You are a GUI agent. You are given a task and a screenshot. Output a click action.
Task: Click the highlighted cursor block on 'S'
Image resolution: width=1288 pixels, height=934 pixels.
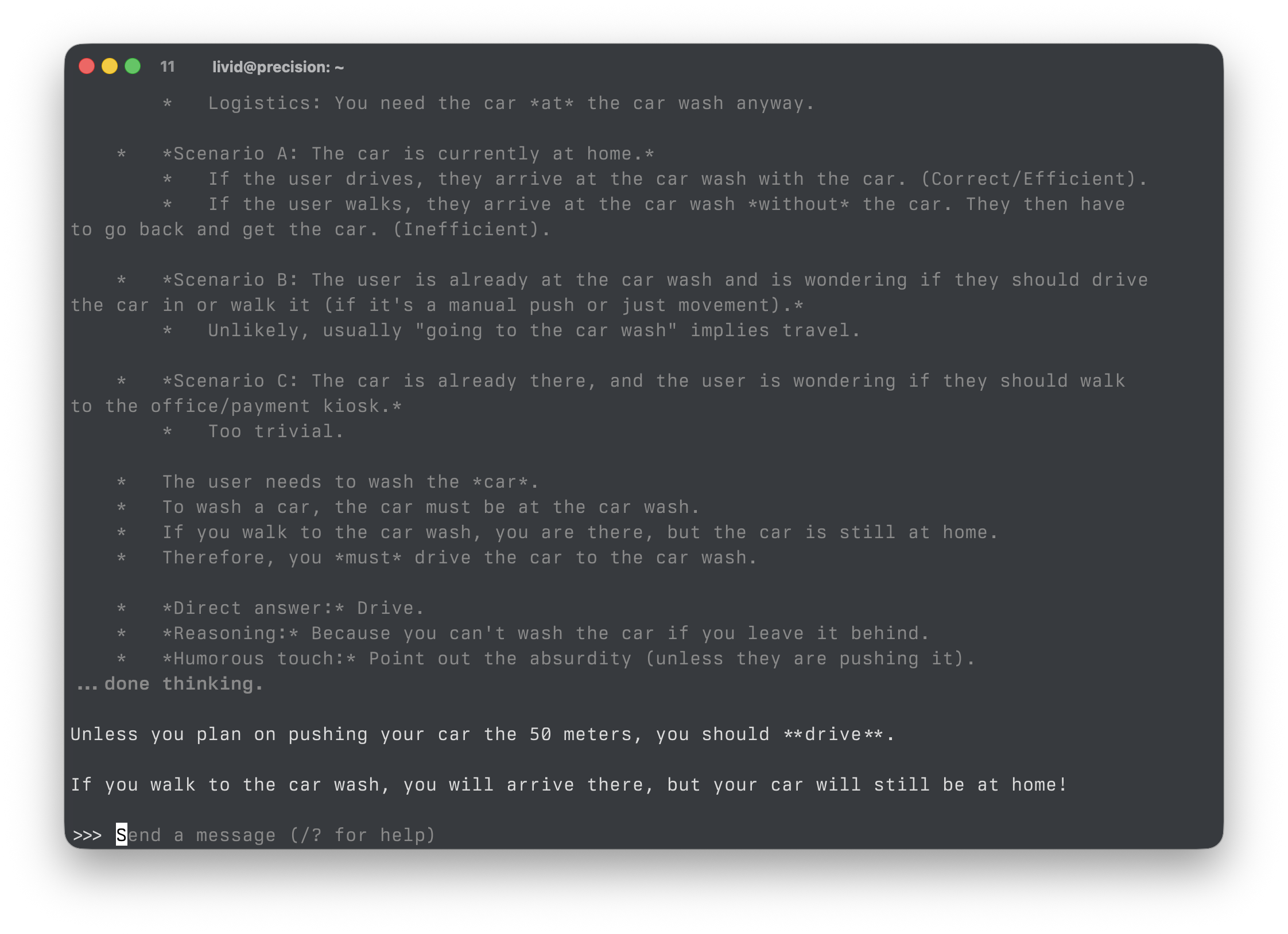(x=122, y=835)
